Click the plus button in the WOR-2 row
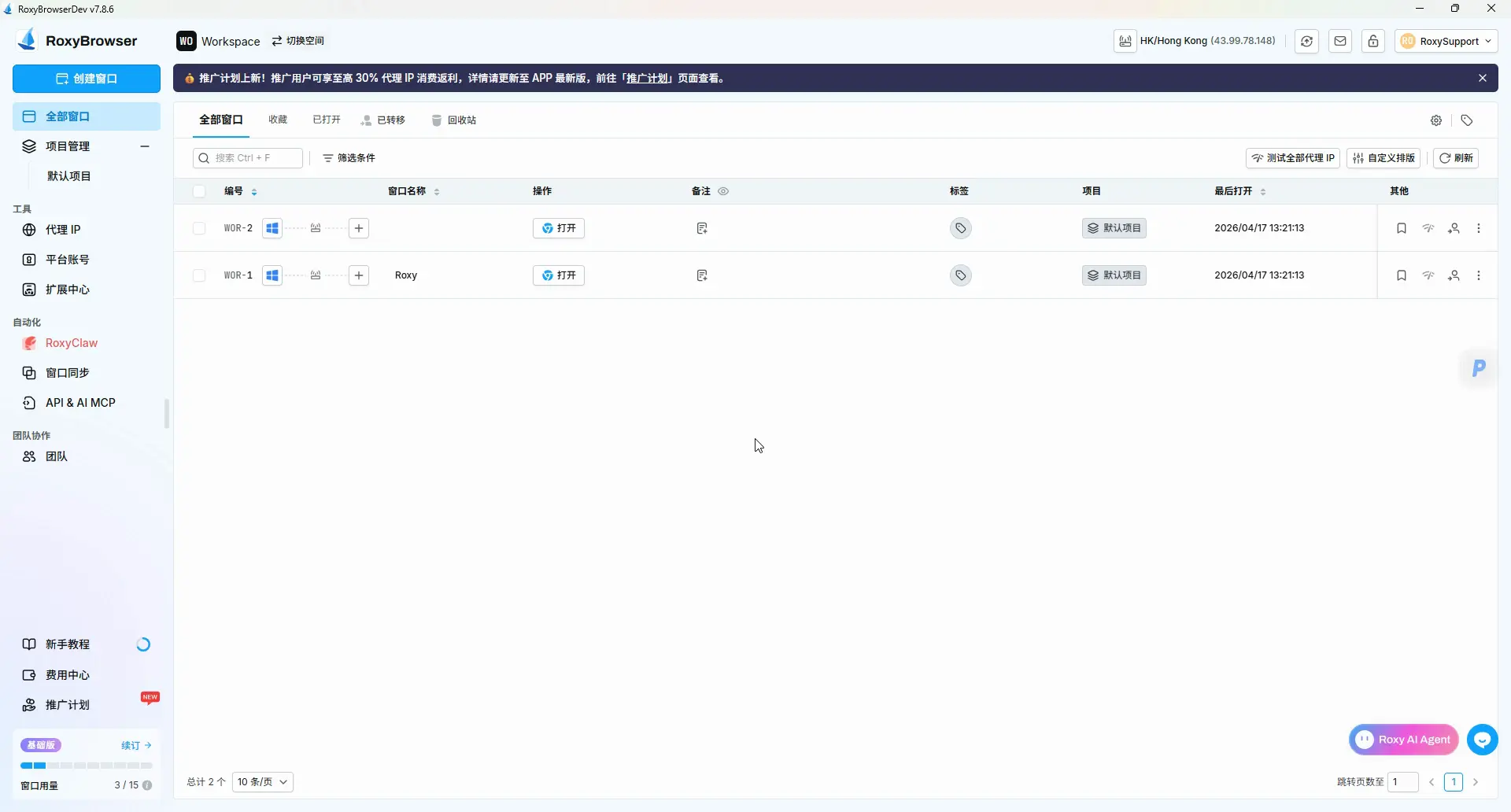Viewport: 1511px width, 812px height. click(359, 228)
